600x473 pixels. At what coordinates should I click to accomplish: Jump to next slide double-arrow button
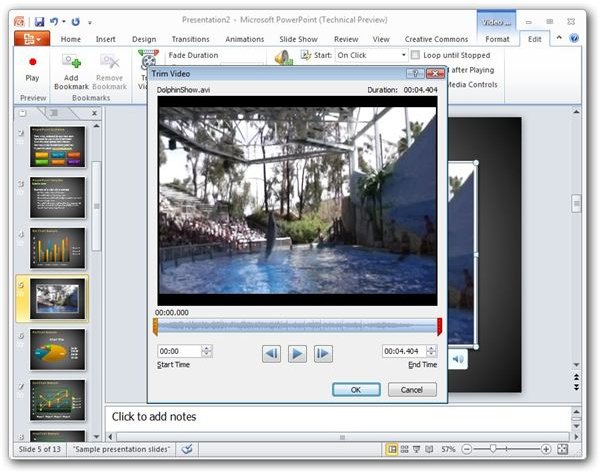(576, 387)
